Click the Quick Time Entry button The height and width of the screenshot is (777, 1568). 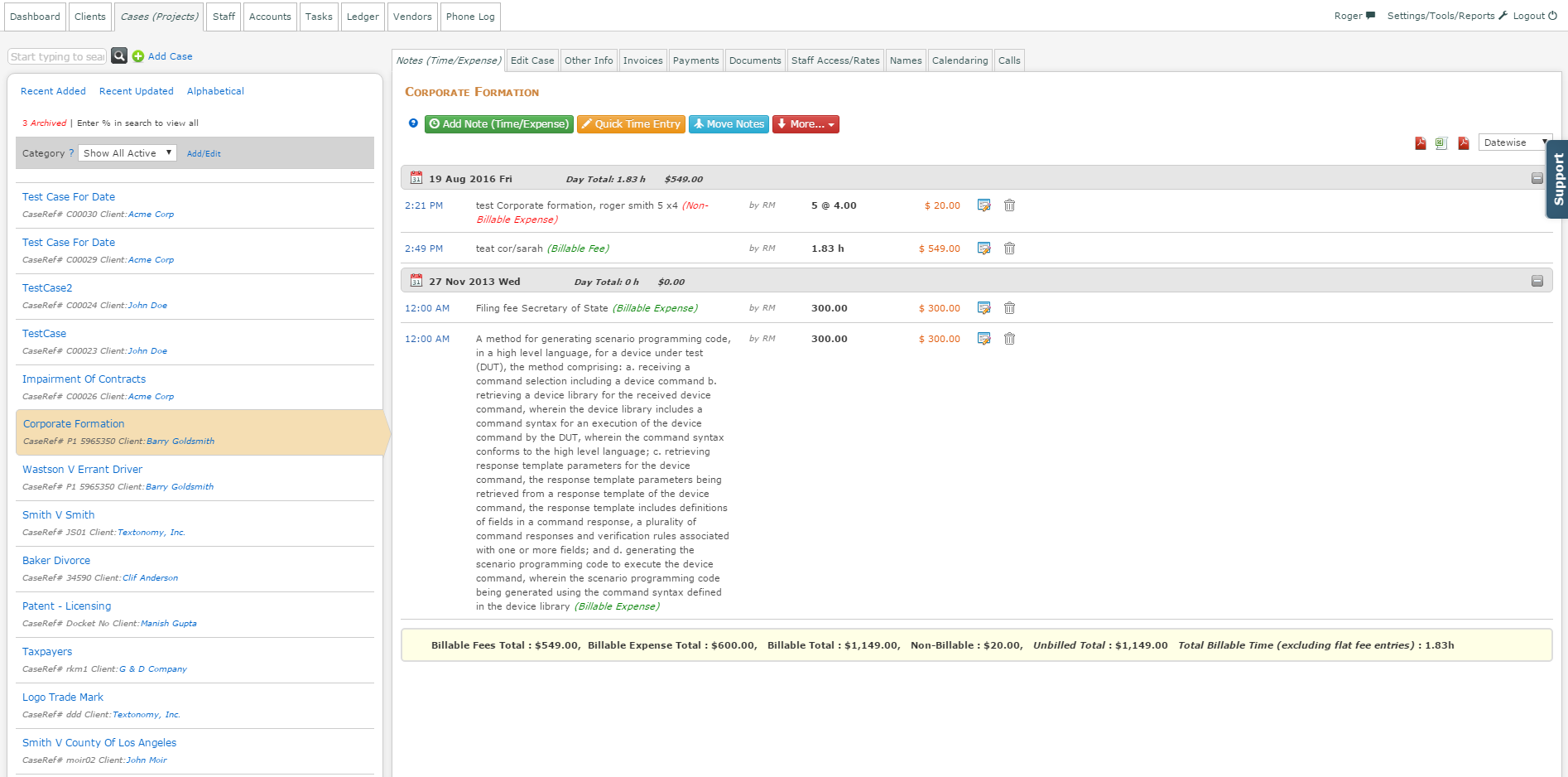coord(631,124)
